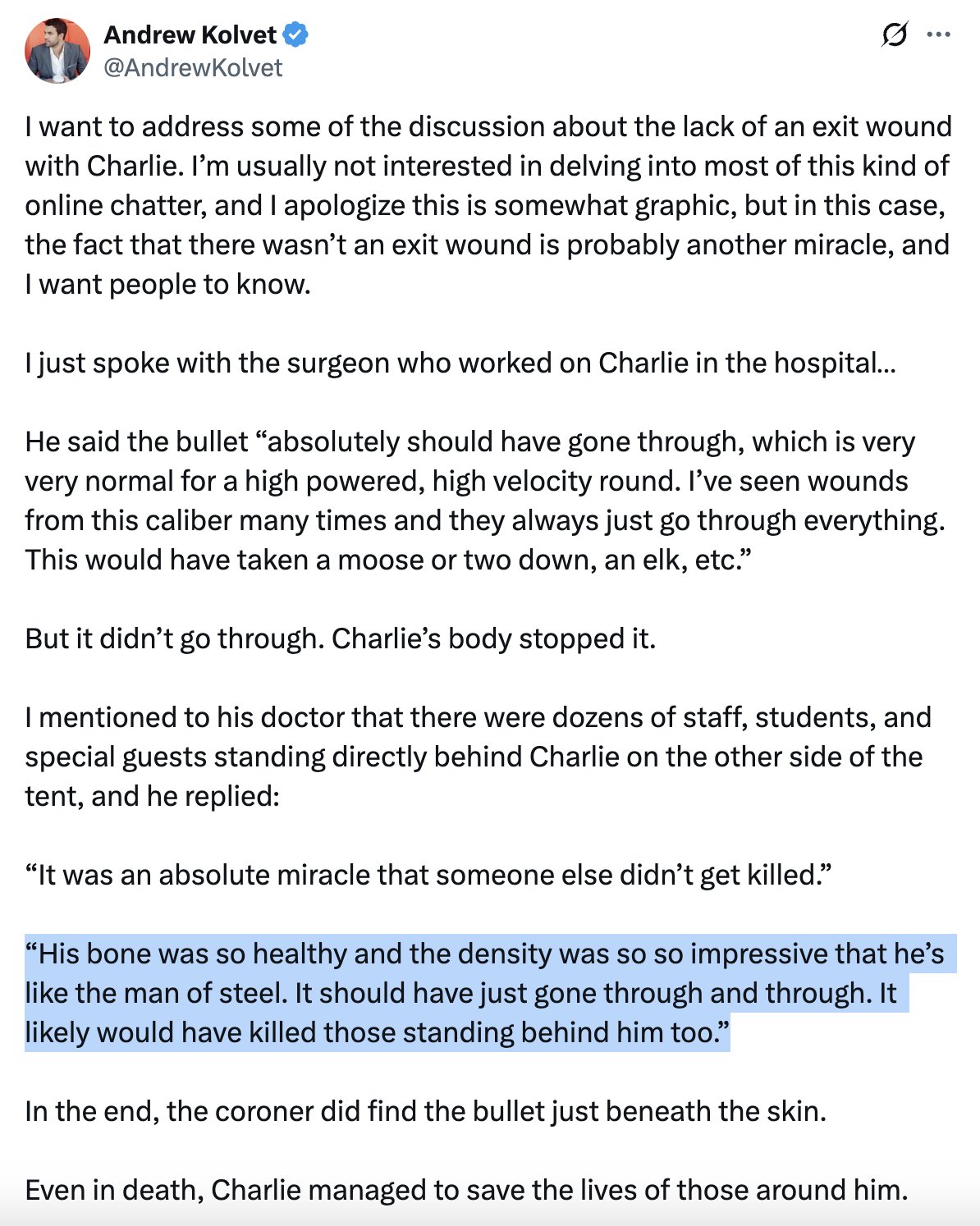Click the phrase "I want people to know."

pos(167,284)
